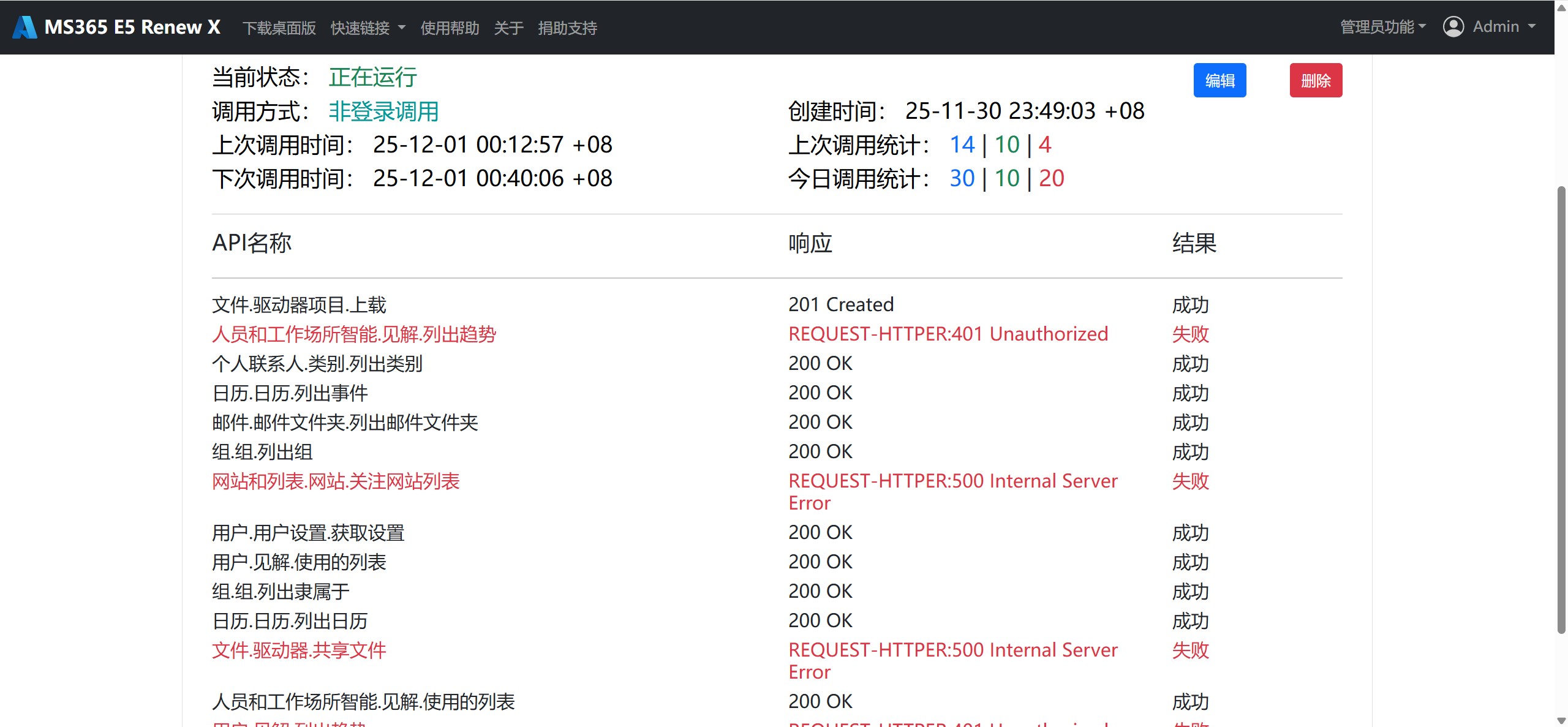The image size is (1568, 727).
Task: Click 成功 result for 邮件.邮件文件夹.列出邮件文件夹
Action: (1191, 423)
